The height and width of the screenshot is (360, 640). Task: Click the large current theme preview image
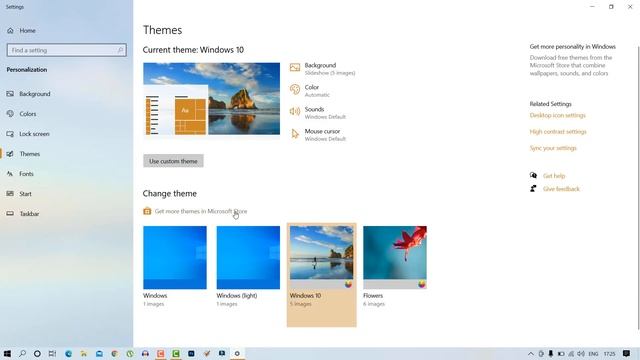pyautogui.click(x=211, y=99)
